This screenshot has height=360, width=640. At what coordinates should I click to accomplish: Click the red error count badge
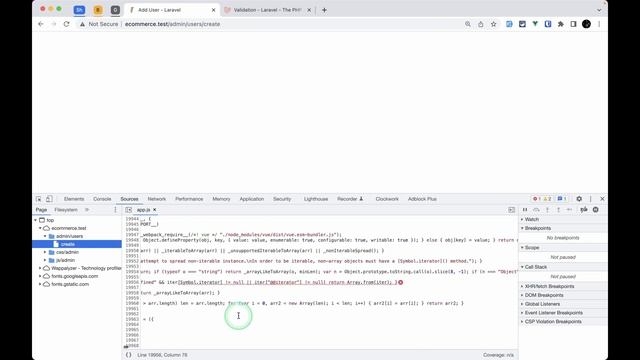click(536, 199)
